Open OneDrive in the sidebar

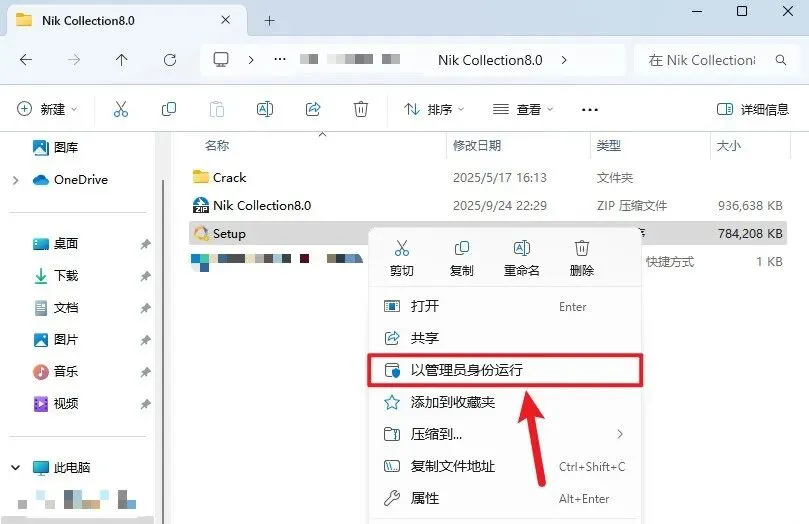[70, 179]
